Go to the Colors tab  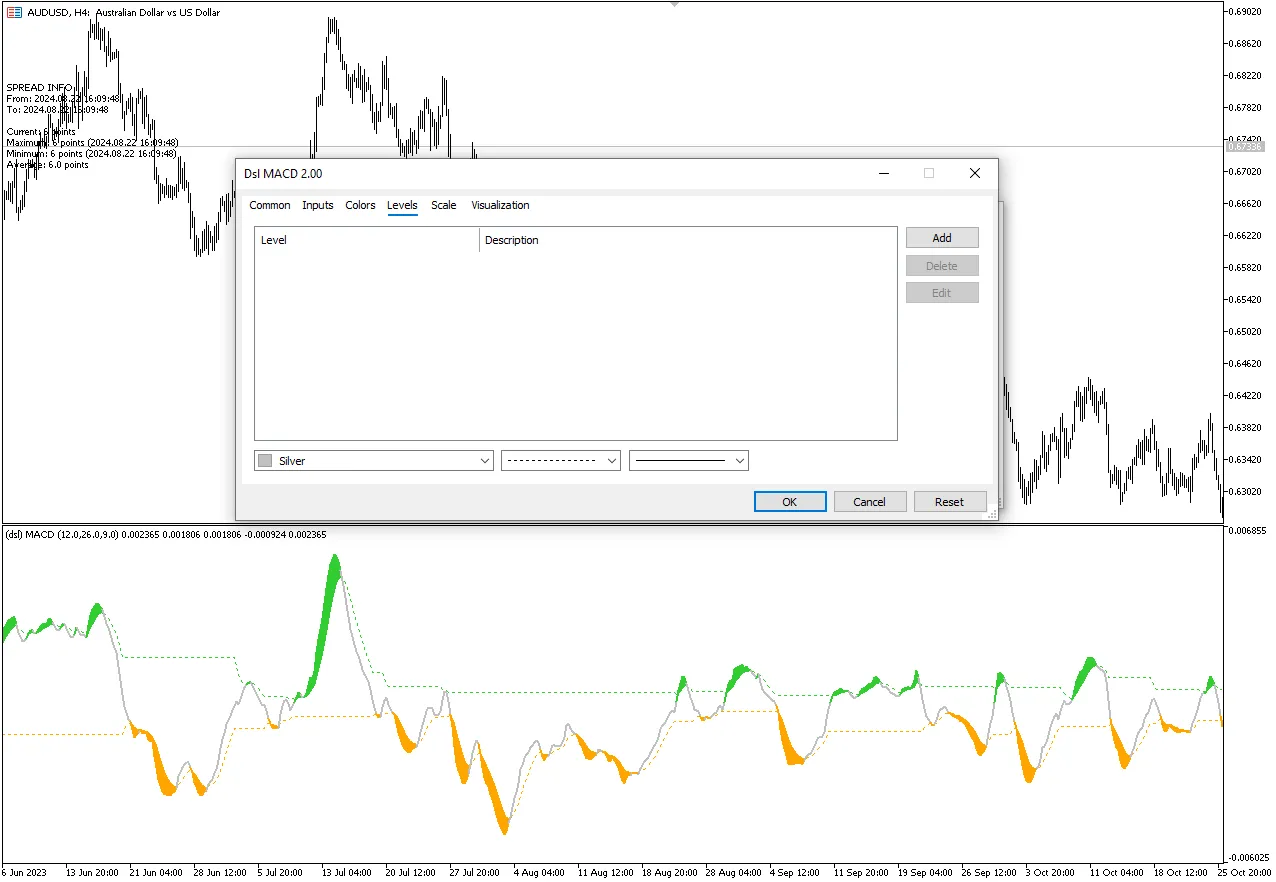pos(360,205)
